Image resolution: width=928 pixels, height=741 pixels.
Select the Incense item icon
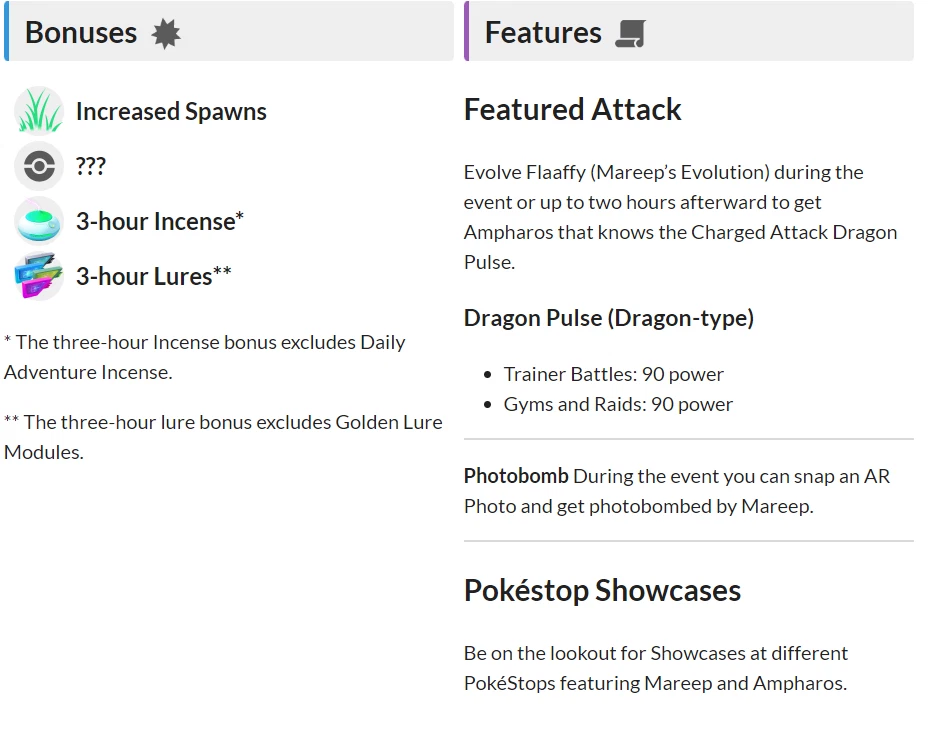[x=39, y=221]
